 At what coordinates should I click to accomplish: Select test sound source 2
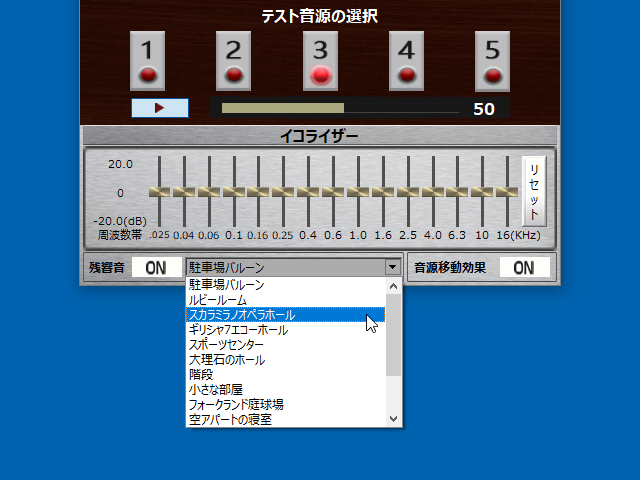tap(234, 60)
